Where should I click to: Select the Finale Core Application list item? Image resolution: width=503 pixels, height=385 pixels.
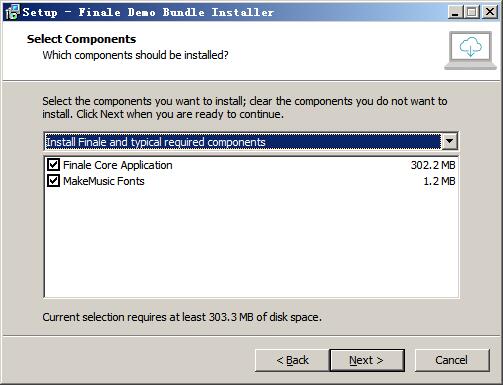[118, 165]
